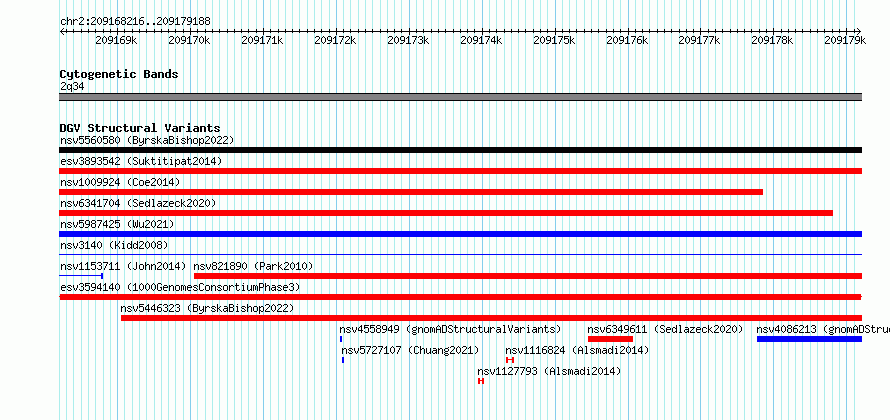Select the red nsv1009924 variant bar
The height and width of the screenshot is (420, 890).
point(411,192)
